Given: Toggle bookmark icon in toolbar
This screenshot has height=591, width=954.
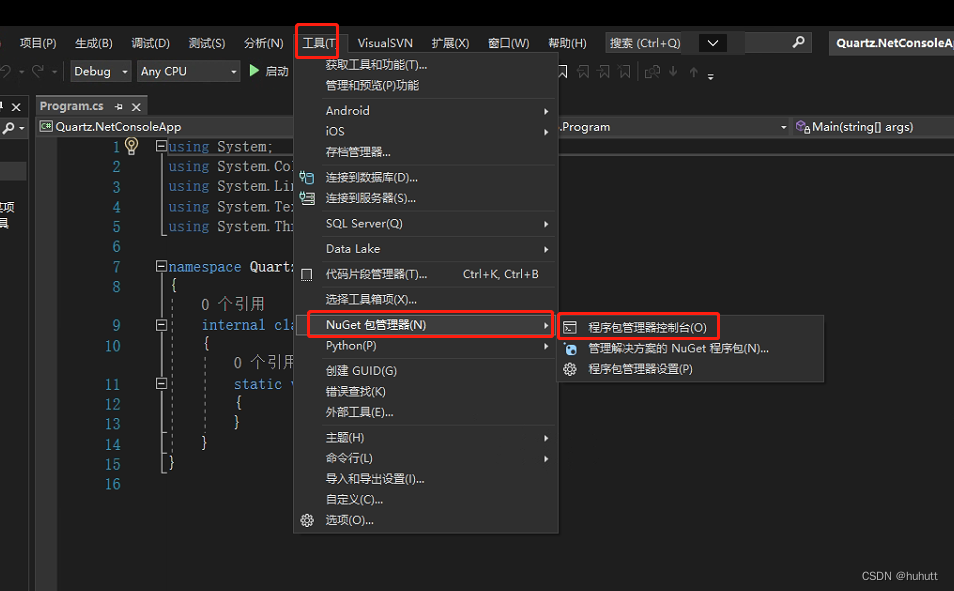Looking at the screenshot, I should pos(563,72).
